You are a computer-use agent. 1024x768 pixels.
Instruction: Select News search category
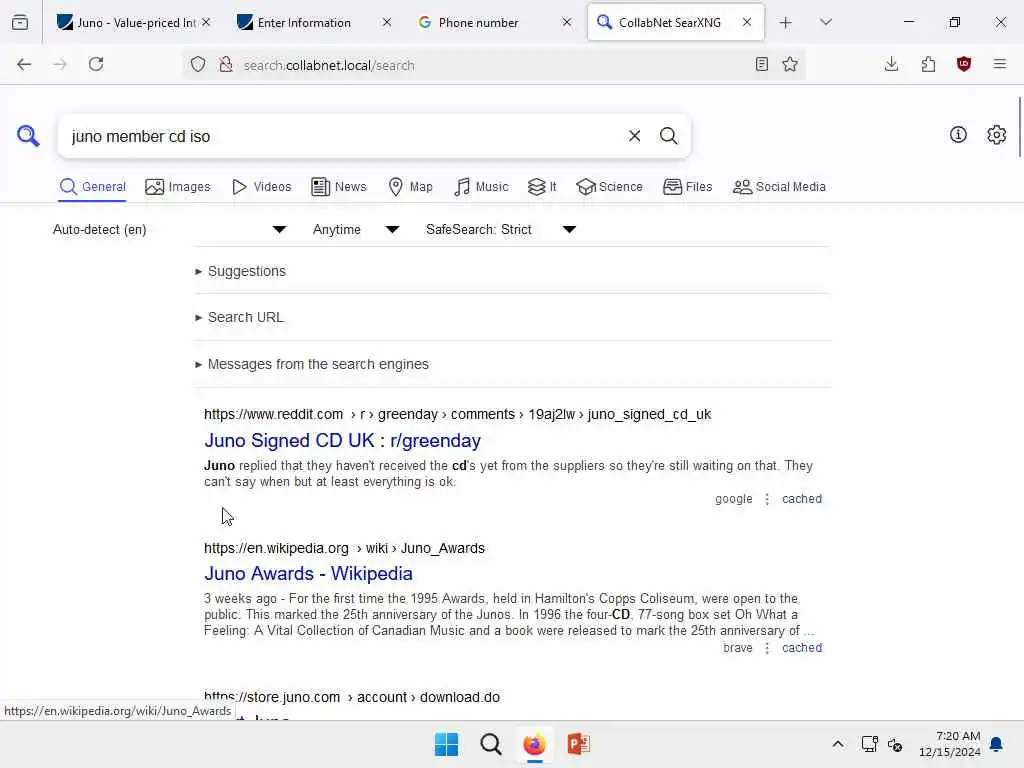pyautogui.click(x=339, y=187)
